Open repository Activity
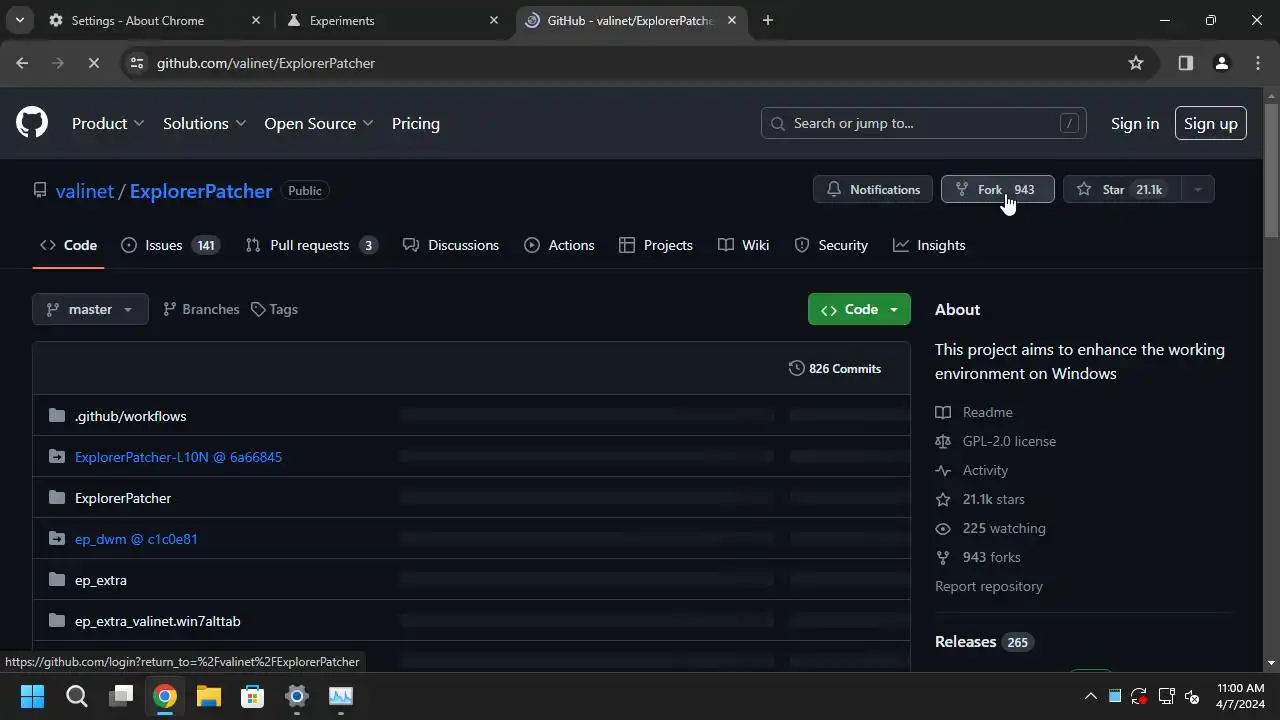This screenshot has height=720, width=1280. pos(971,470)
